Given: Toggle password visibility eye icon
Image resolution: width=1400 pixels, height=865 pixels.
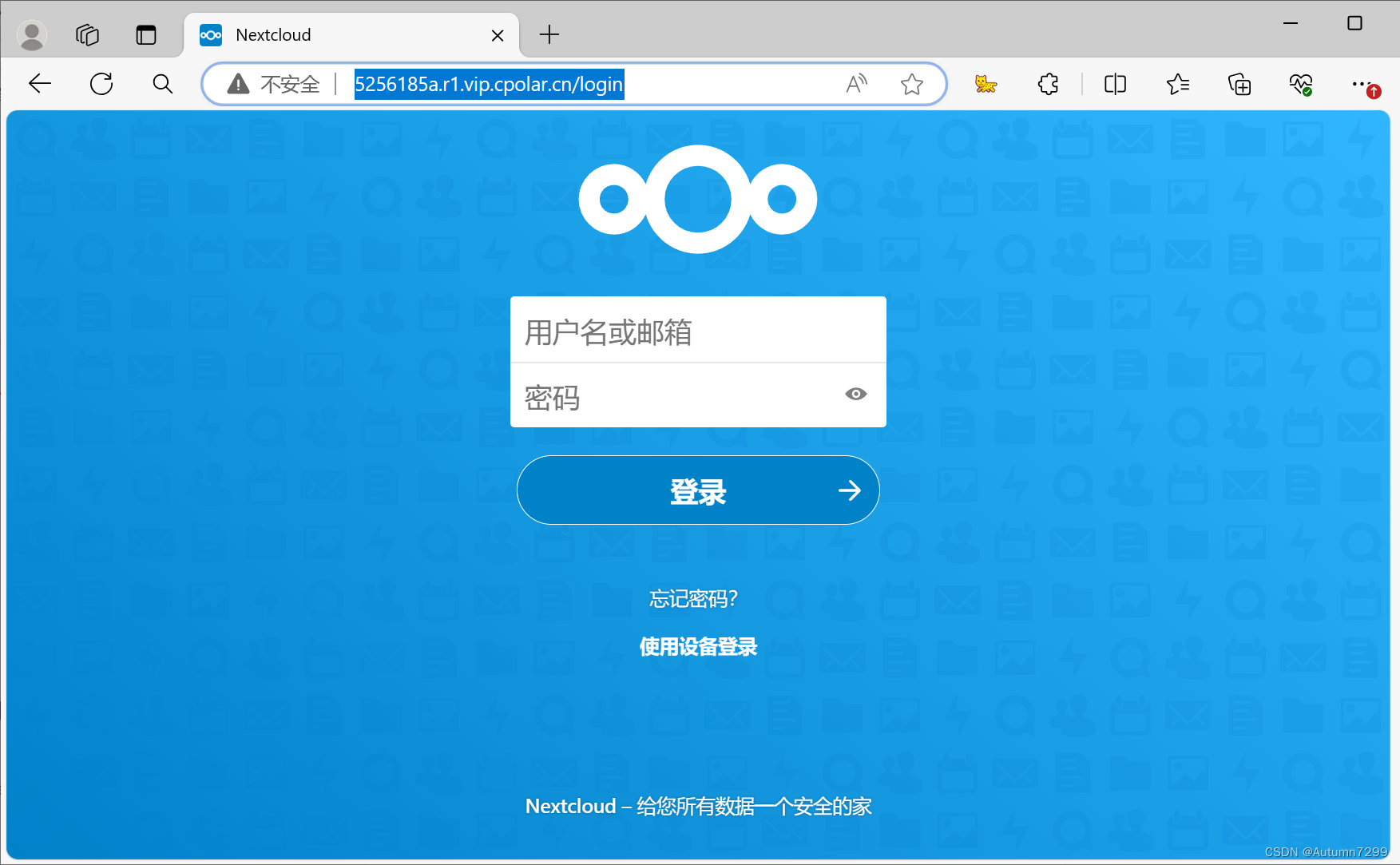Looking at the screenshot, I should (x=856, y=394).
